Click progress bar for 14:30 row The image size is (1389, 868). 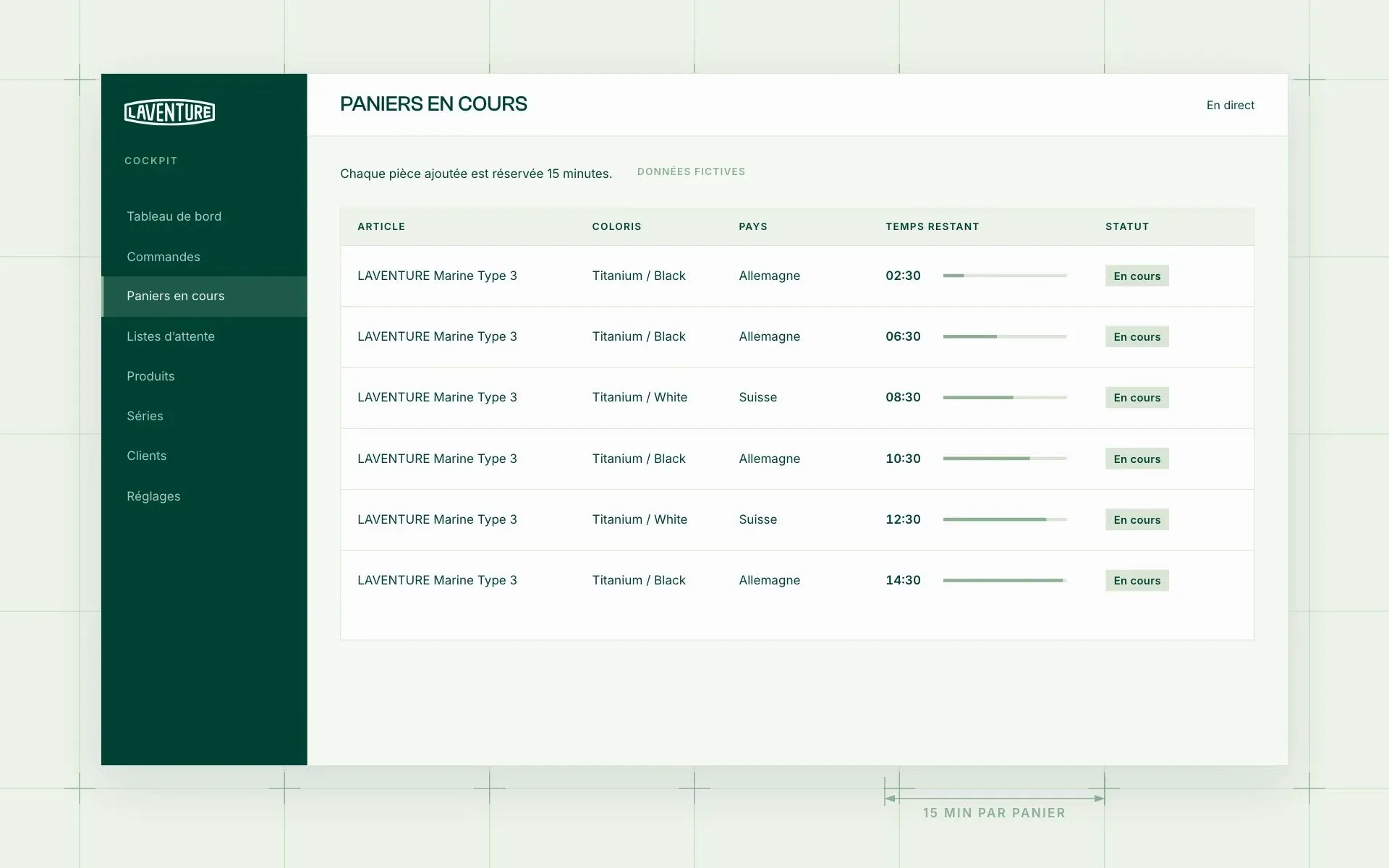coord(1005,580)
